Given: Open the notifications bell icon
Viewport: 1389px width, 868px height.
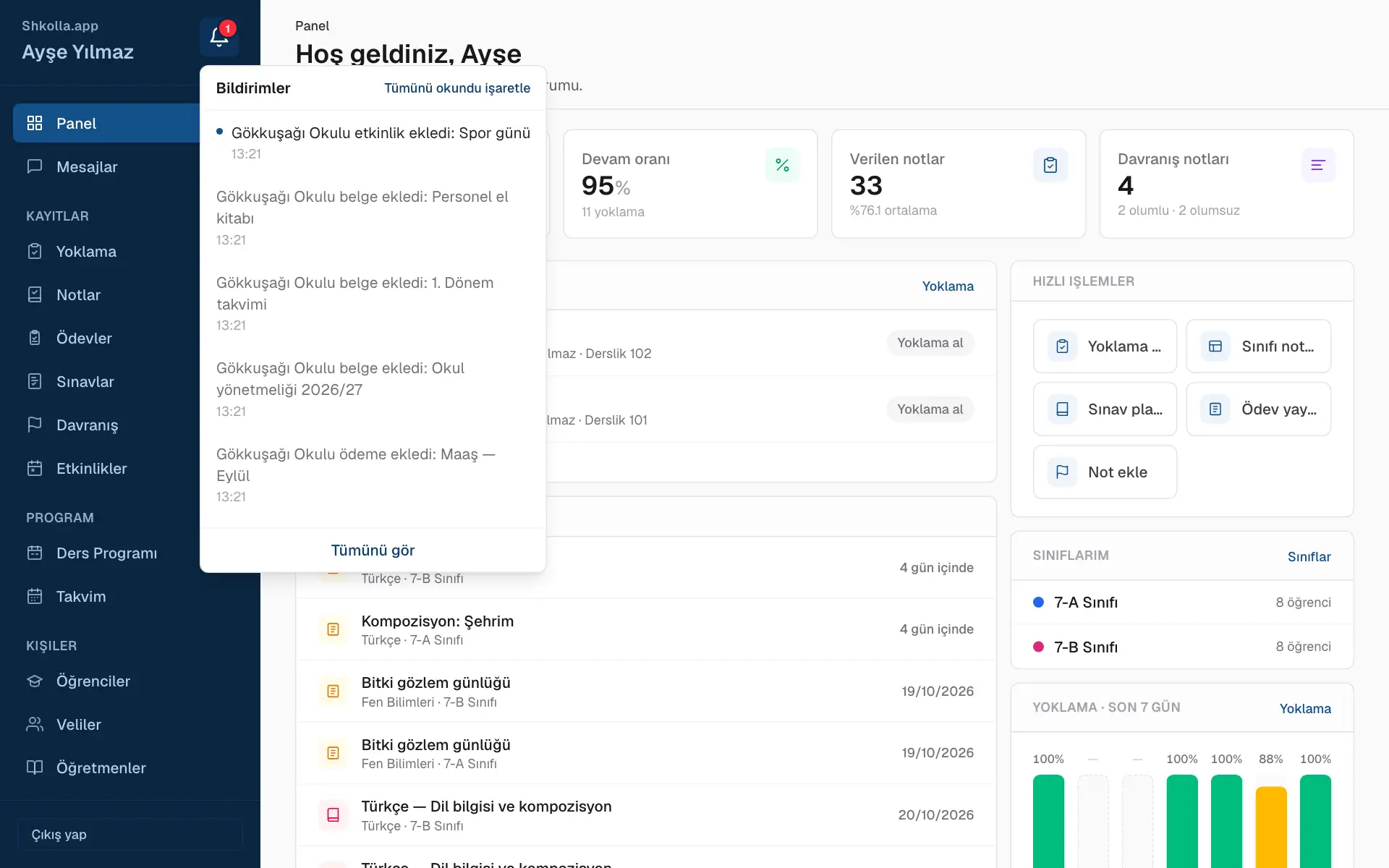Looking at the screenshot, I should (219, 37).
